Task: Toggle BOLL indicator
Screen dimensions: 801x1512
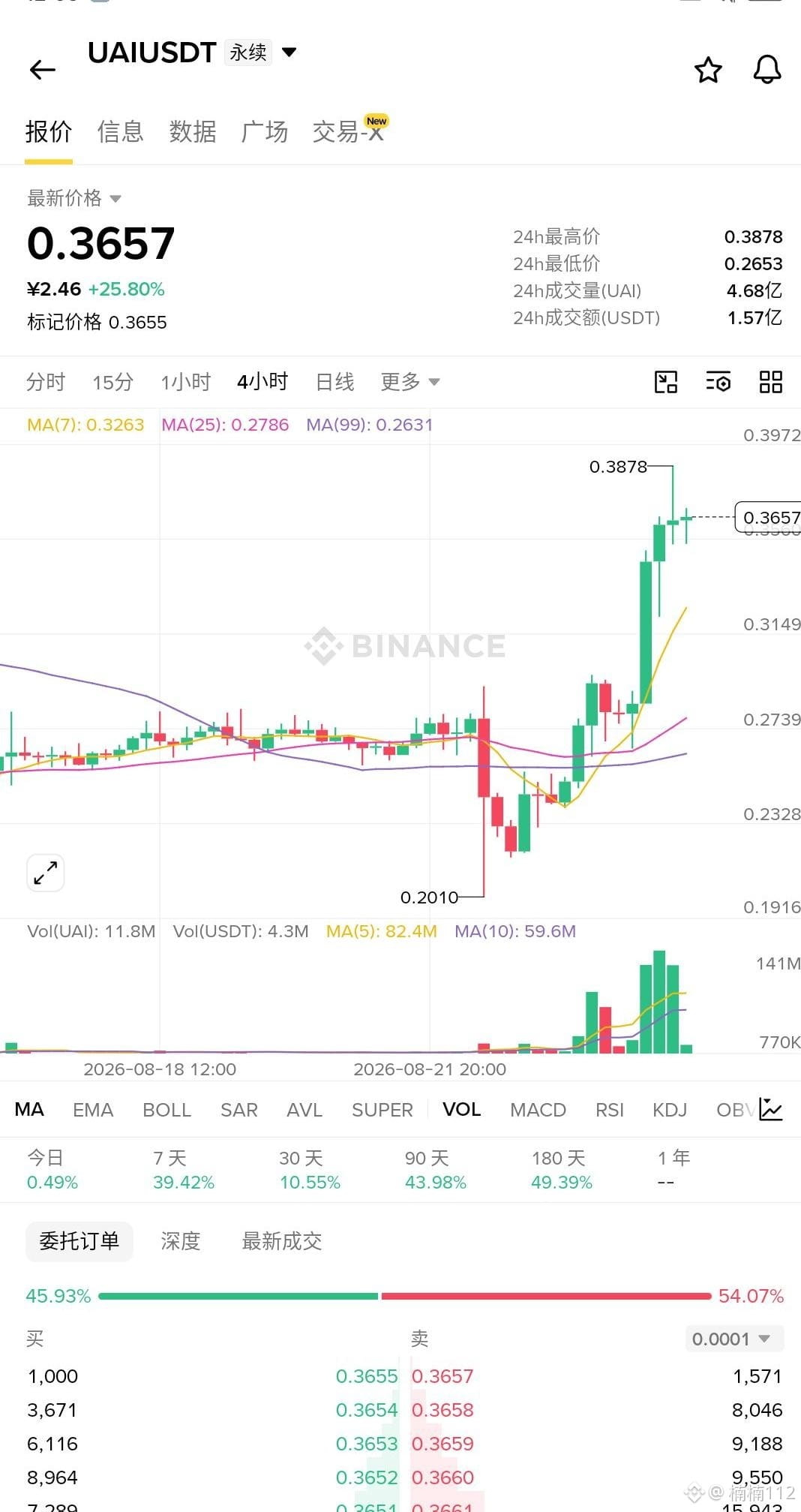Action: click(167, 1110)
